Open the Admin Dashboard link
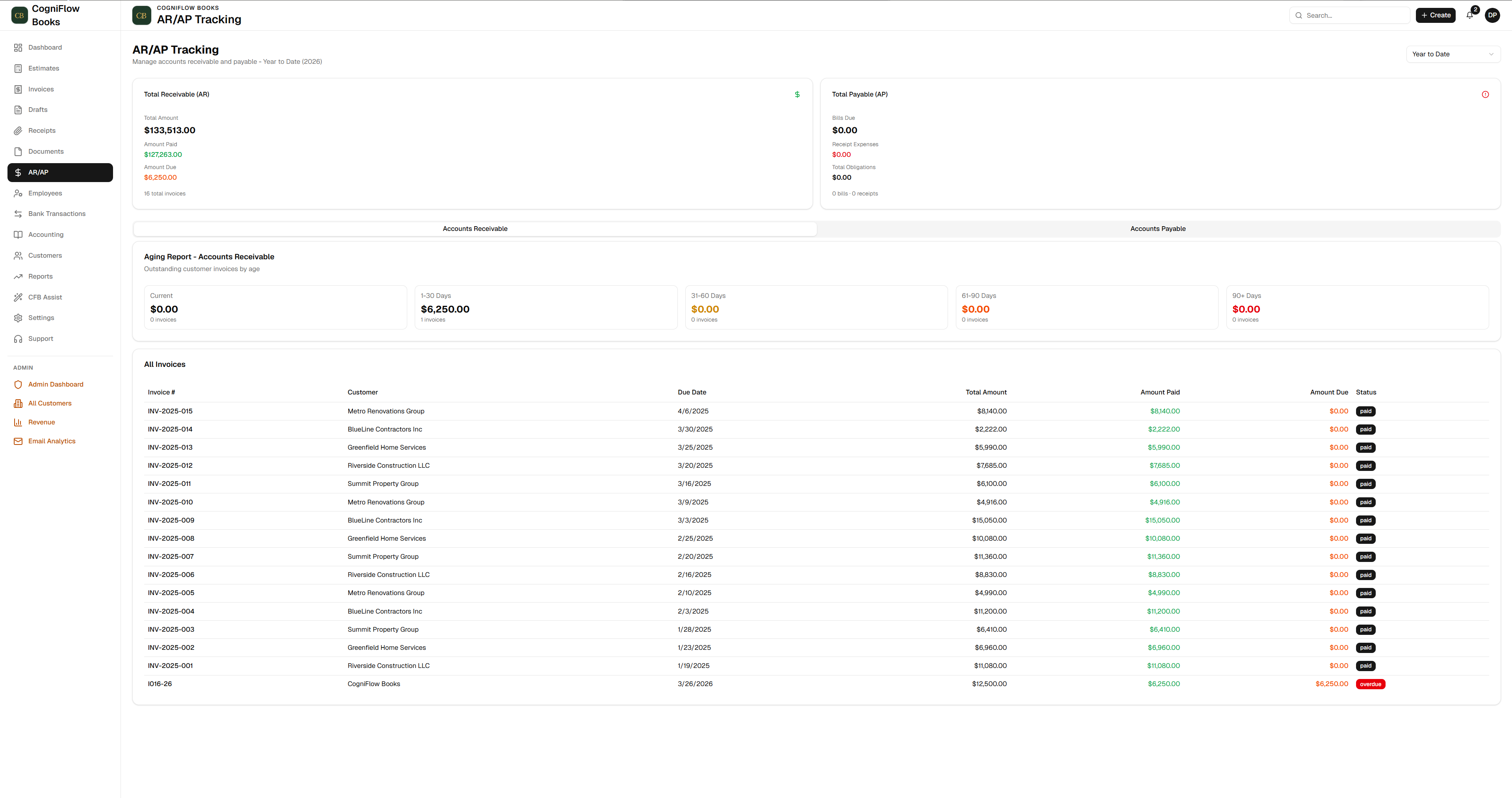 pos(56,384)
